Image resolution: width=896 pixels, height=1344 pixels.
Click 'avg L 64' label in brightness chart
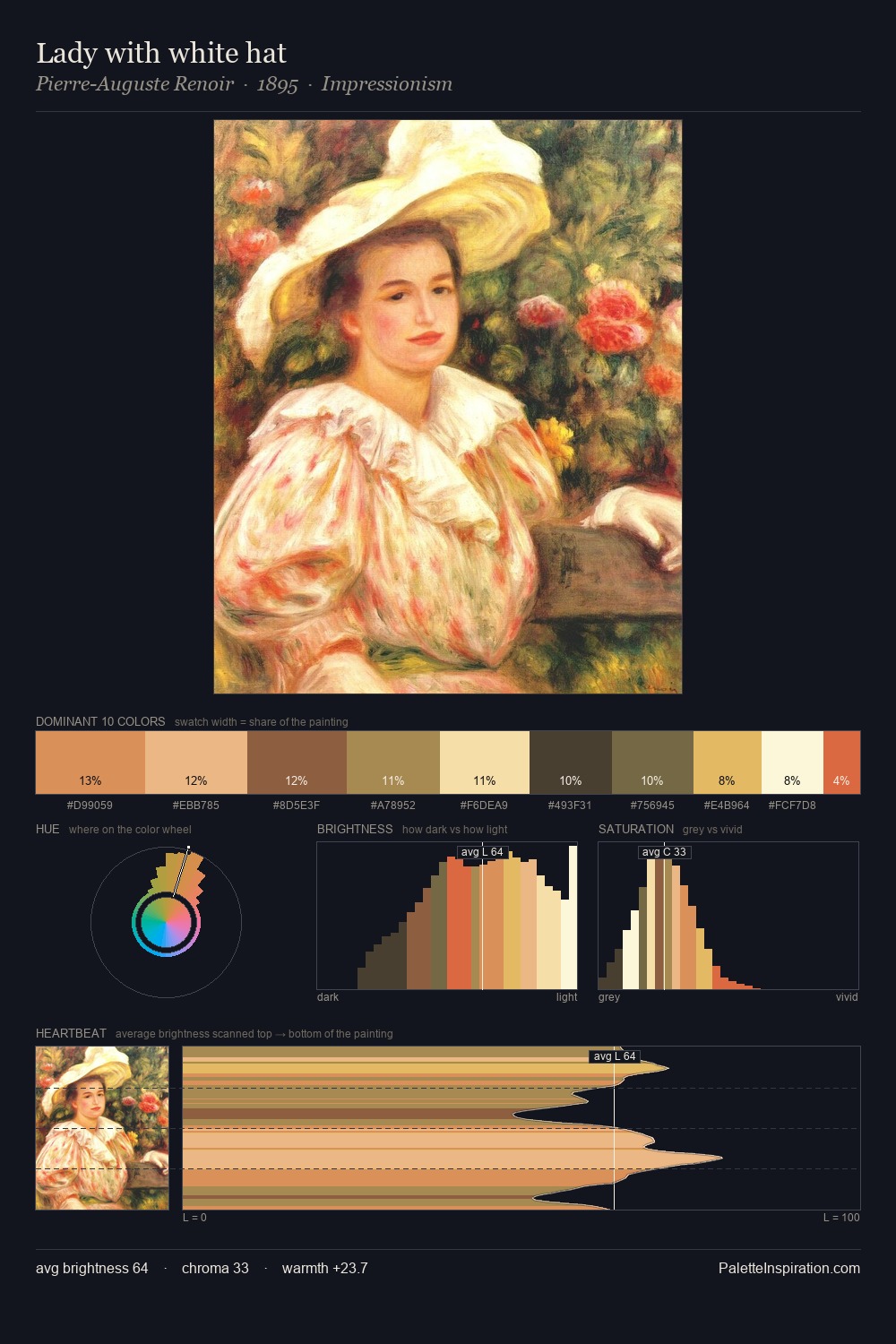click(x=482, y=852)
